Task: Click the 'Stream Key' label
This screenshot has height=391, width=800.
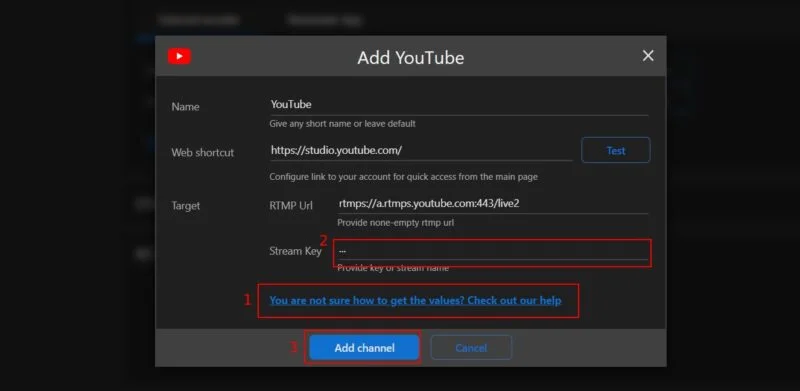Action: pos(295,251)
